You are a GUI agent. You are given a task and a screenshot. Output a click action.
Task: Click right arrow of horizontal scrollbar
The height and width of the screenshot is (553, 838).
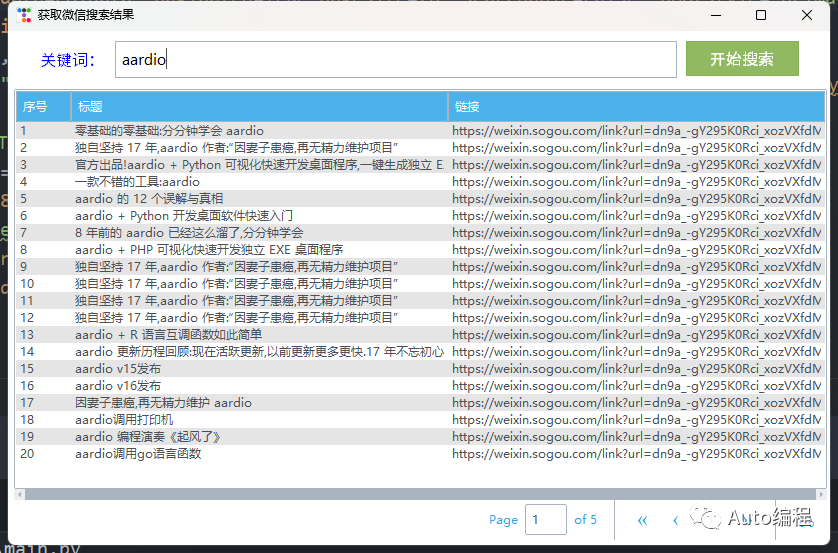tap(821, 494)
